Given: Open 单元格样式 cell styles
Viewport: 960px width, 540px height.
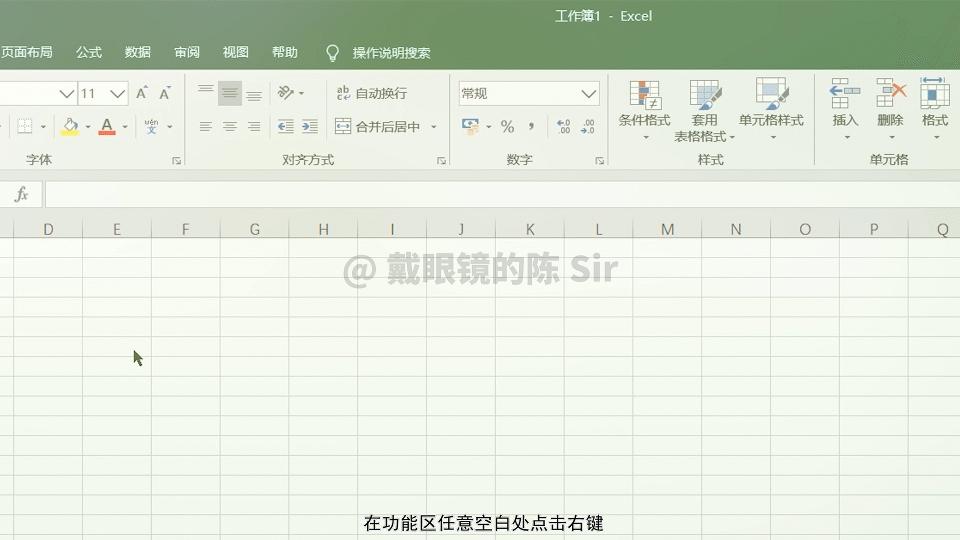Looking at the screenshot, I should [771, 110].
